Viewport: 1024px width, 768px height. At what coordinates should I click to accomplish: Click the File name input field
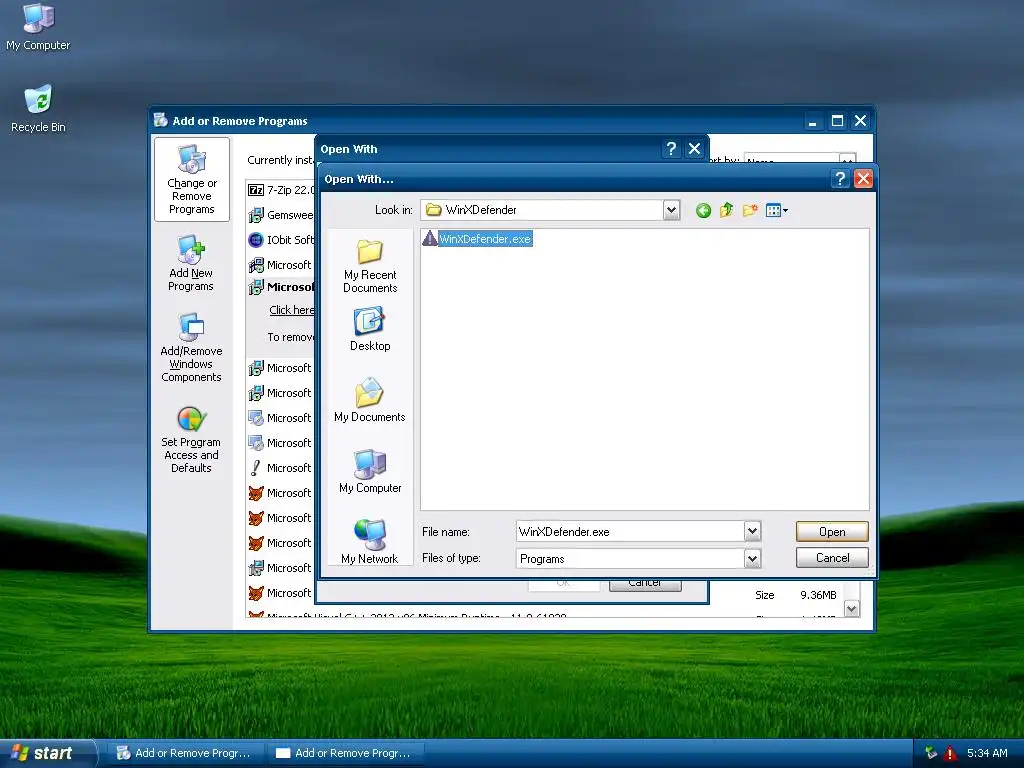[x=630, y=532]
